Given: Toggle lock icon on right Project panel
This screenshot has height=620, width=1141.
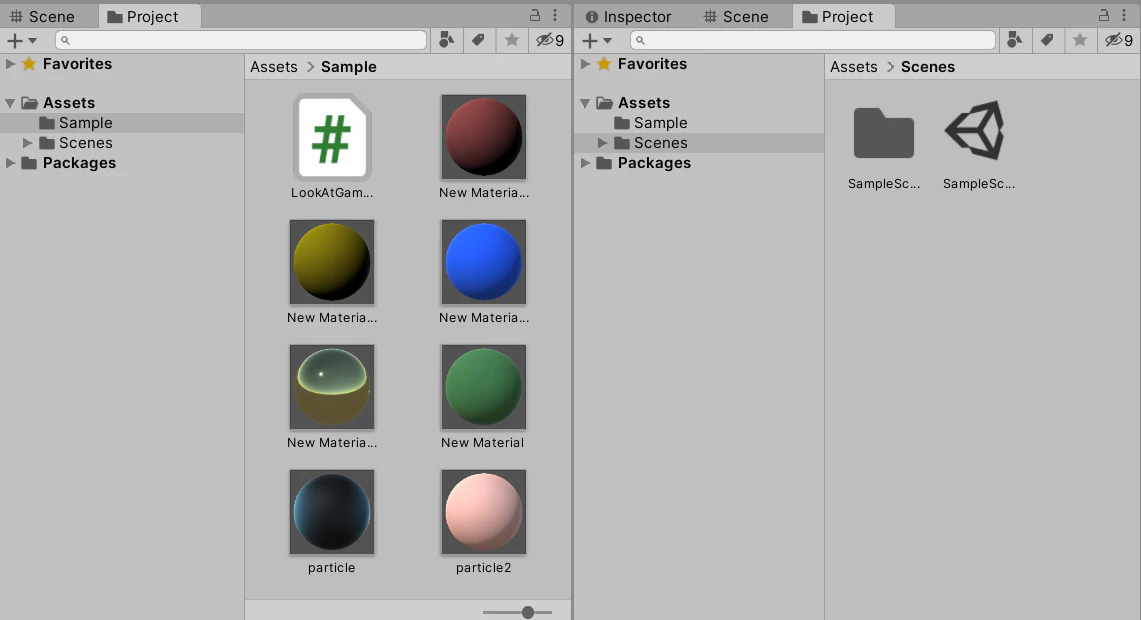Looking at the screenshot, I should pos(1104,15).
